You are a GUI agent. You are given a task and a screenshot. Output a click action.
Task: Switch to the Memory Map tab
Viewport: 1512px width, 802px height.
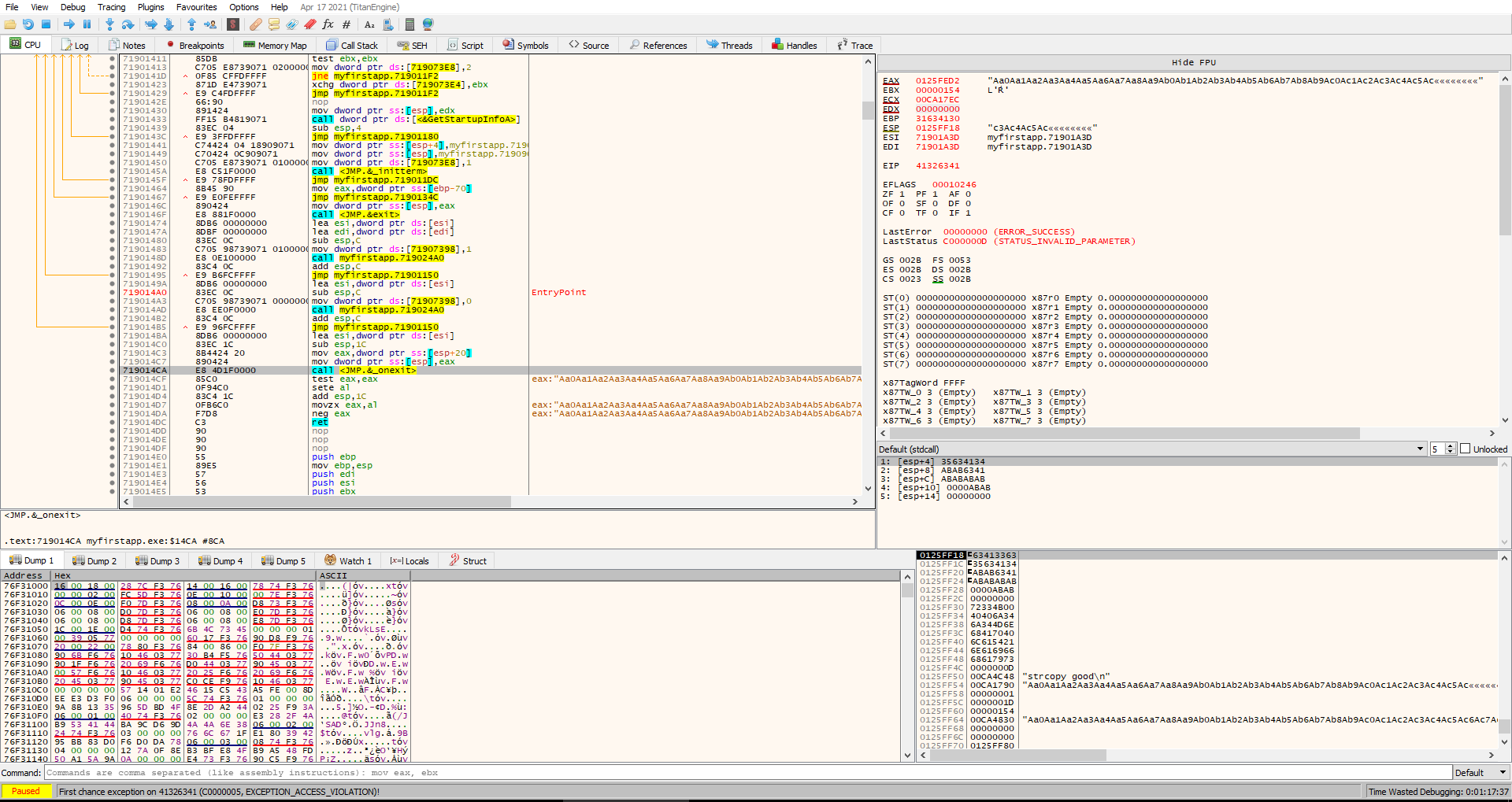pyautogui.click(x=275, y=45)
